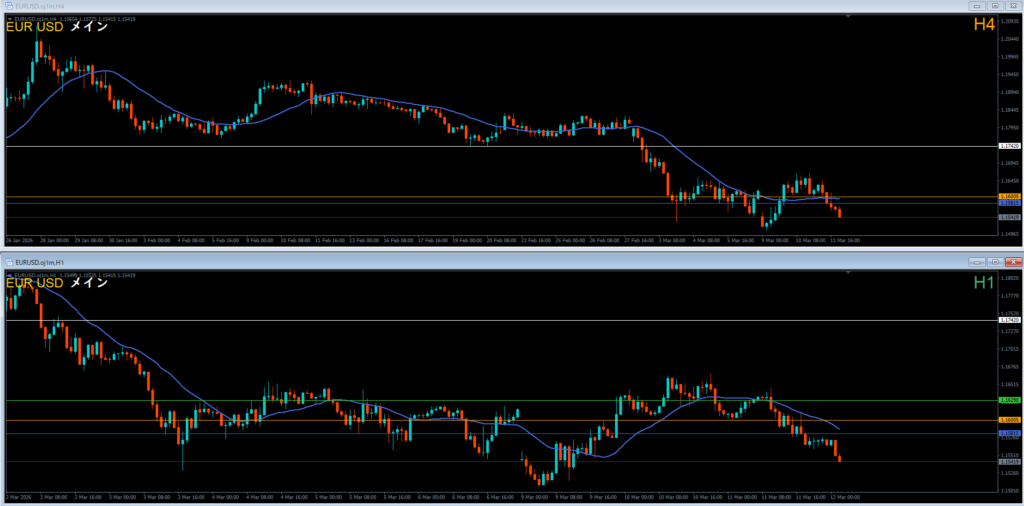Select the H4 chart title bar
The height and width of the screenshot is (506, 1024).
[500, 6]
